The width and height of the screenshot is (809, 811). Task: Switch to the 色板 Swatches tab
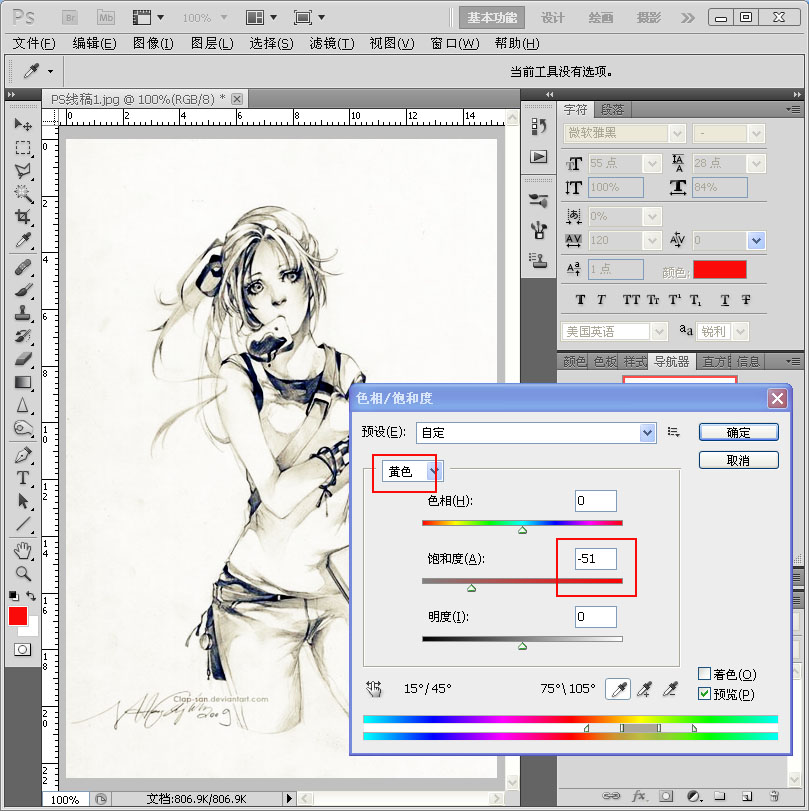(606, 361)
